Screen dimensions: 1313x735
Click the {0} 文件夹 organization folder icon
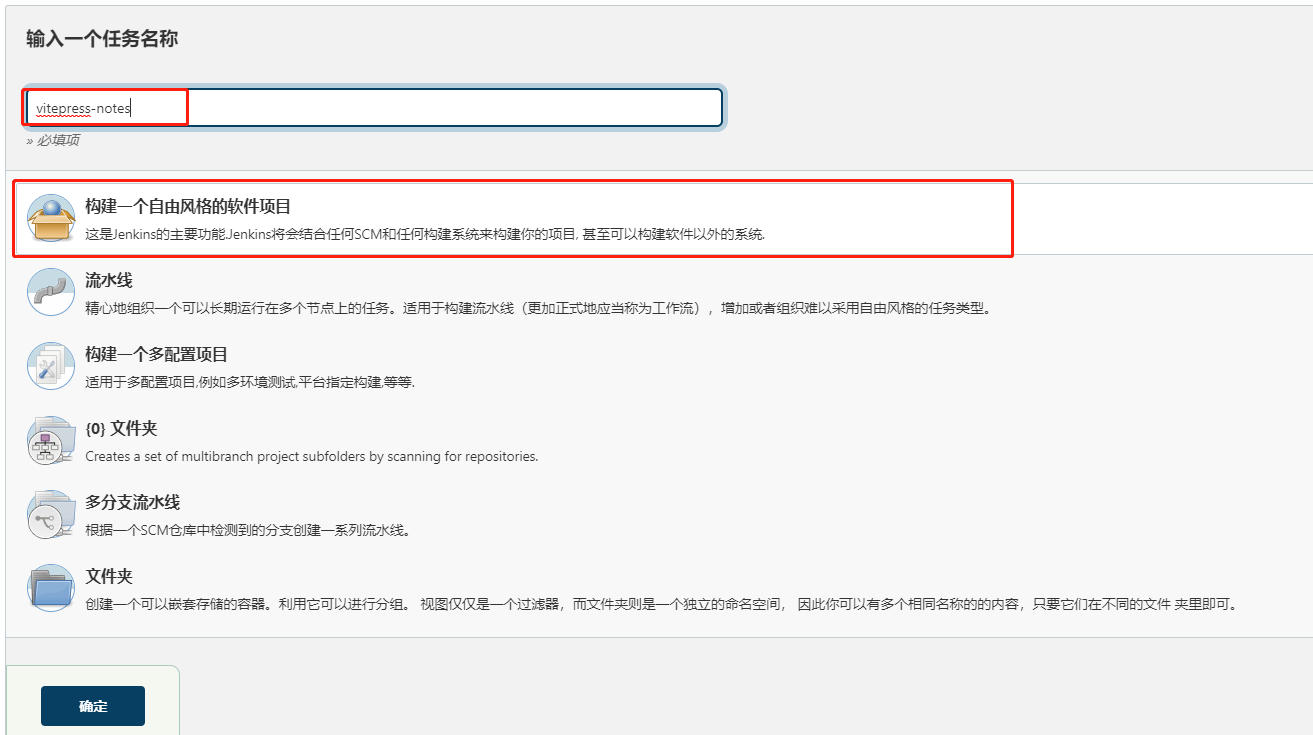click(51, 440)
